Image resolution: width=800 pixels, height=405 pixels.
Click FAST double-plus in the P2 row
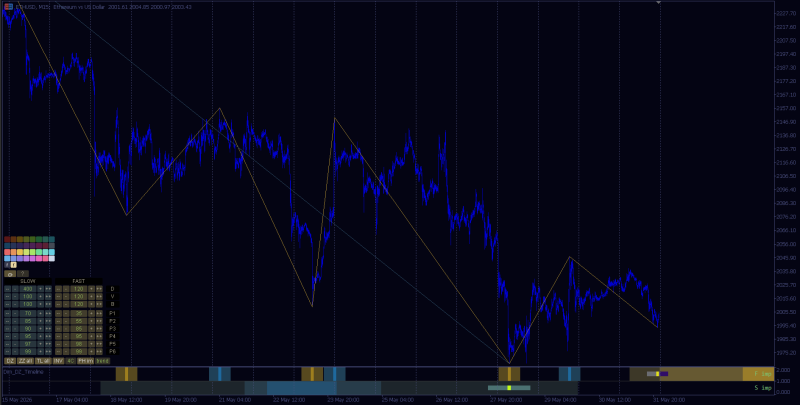click(x=99, y=321)
